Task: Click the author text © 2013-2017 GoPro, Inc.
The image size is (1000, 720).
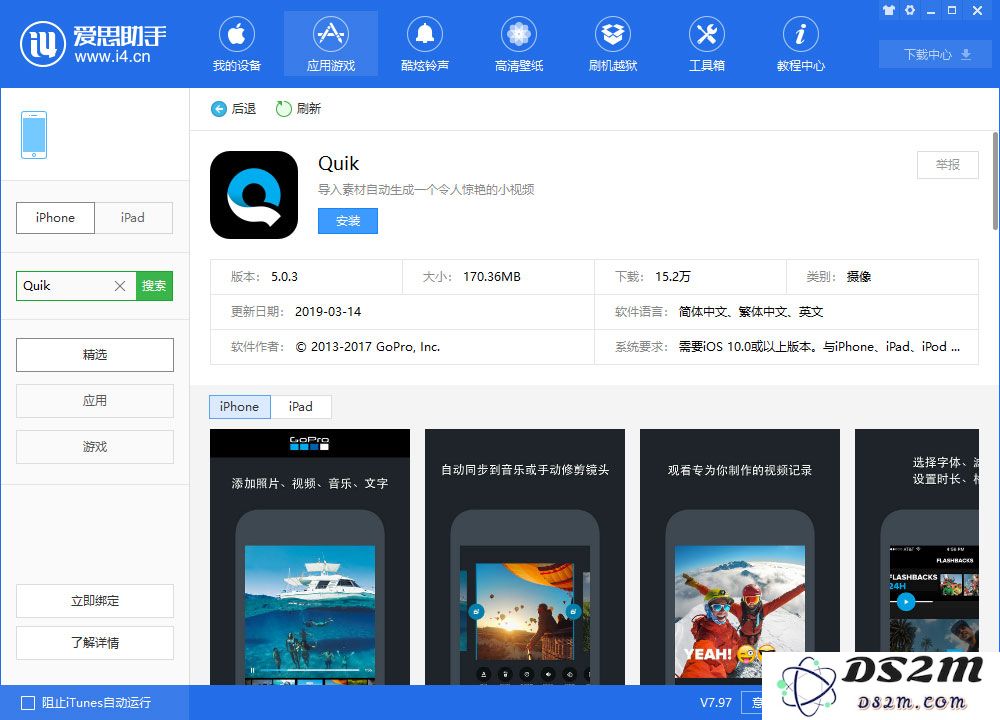Action: click(368, 347)
